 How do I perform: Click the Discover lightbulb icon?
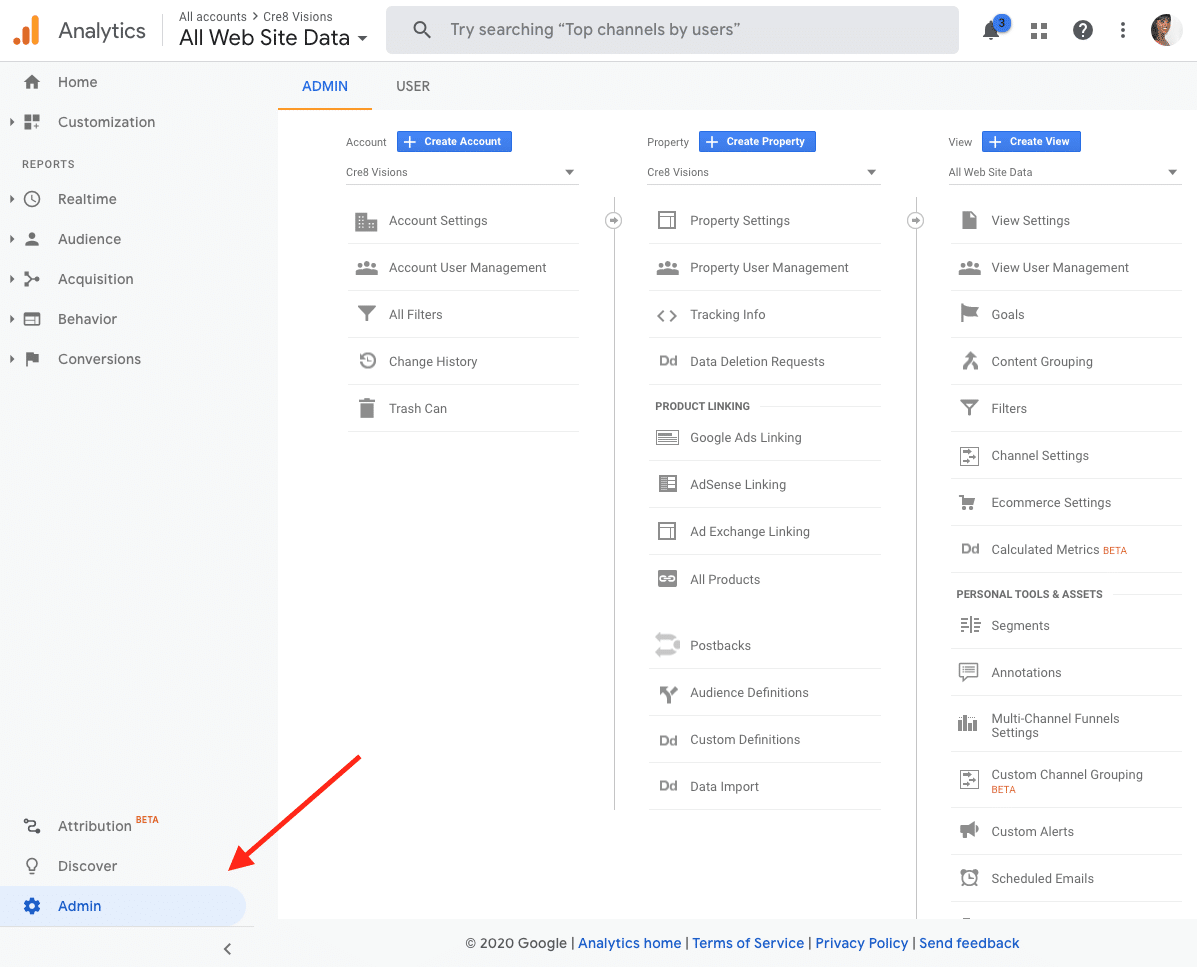pyautogui.click(x=32, y=865)
